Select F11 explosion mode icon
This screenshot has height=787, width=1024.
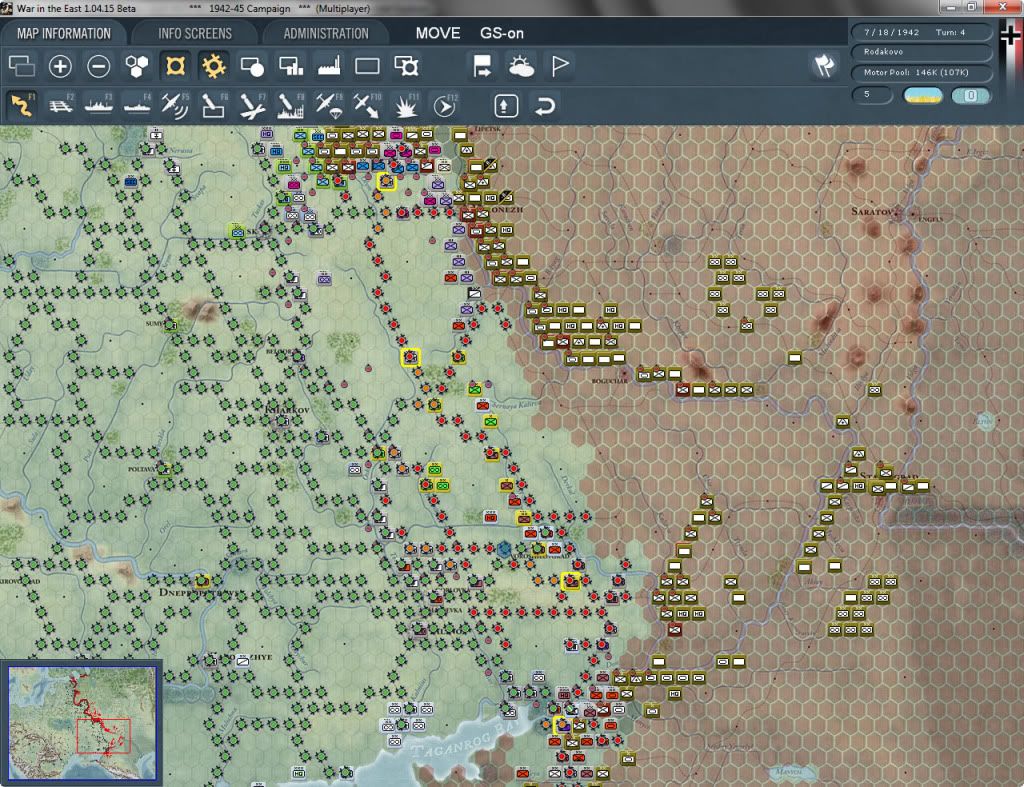[406, 105]
